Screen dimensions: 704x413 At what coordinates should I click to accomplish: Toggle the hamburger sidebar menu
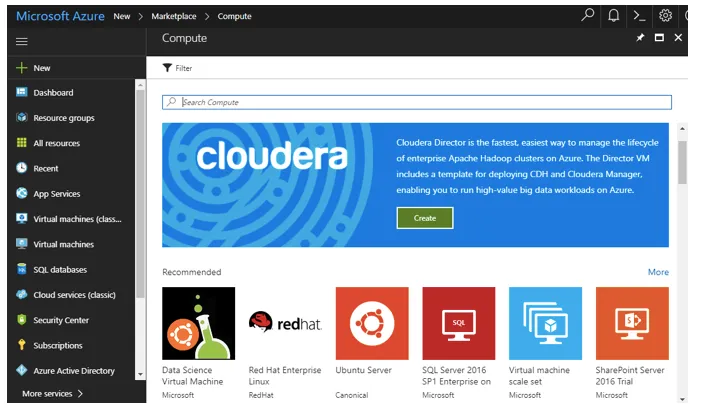(22, 41)
